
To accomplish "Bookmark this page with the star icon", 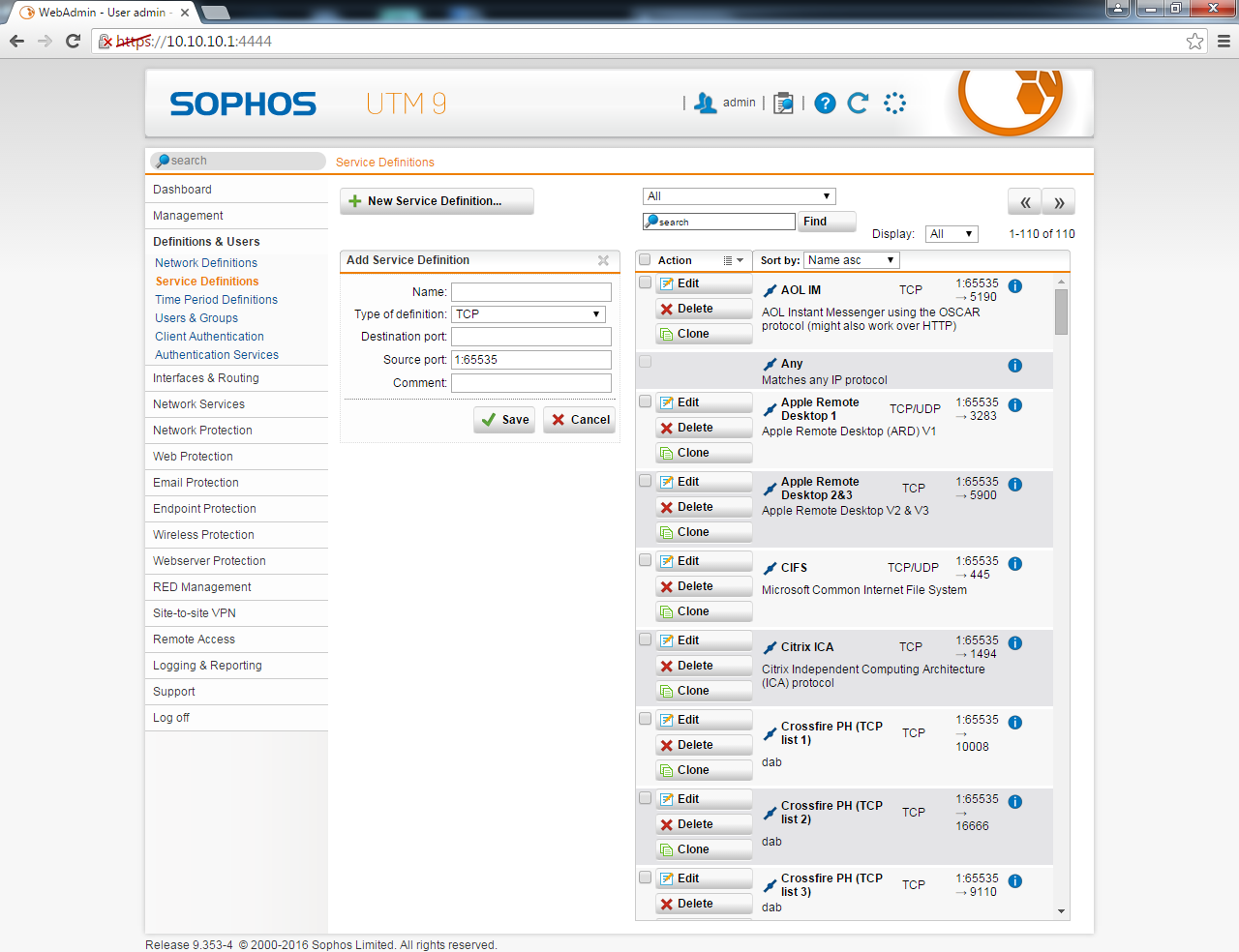I will tap(1195, 41).
